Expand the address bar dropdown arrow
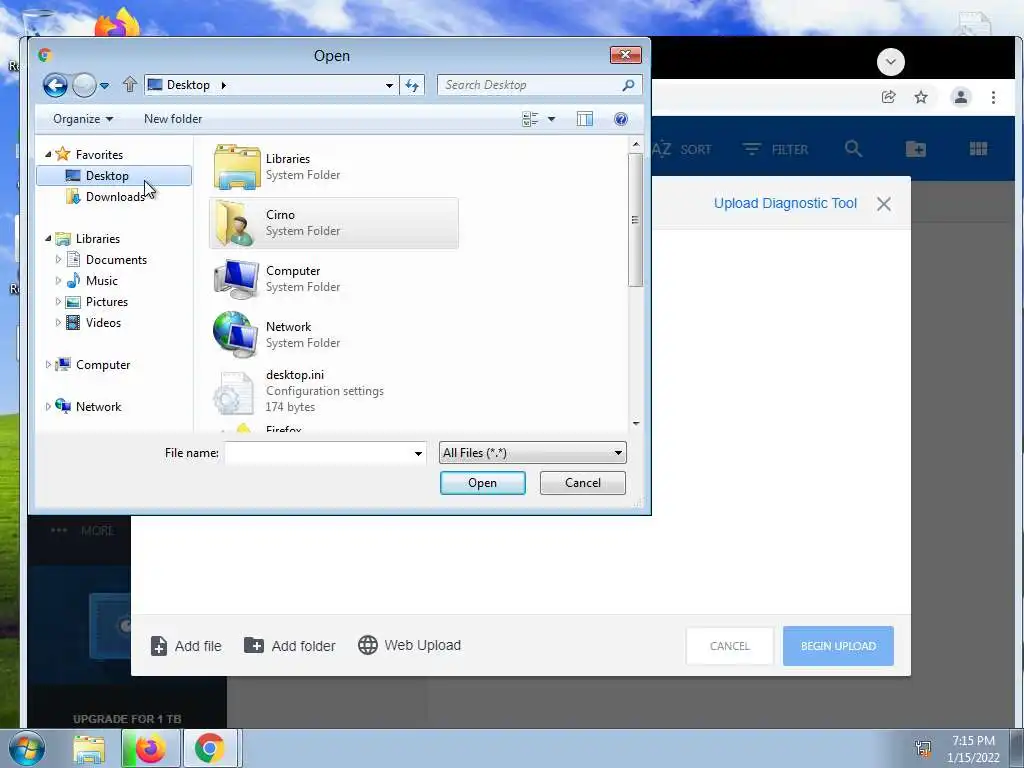This screenshot has height=768, width=1024. (x=389, y=86)
